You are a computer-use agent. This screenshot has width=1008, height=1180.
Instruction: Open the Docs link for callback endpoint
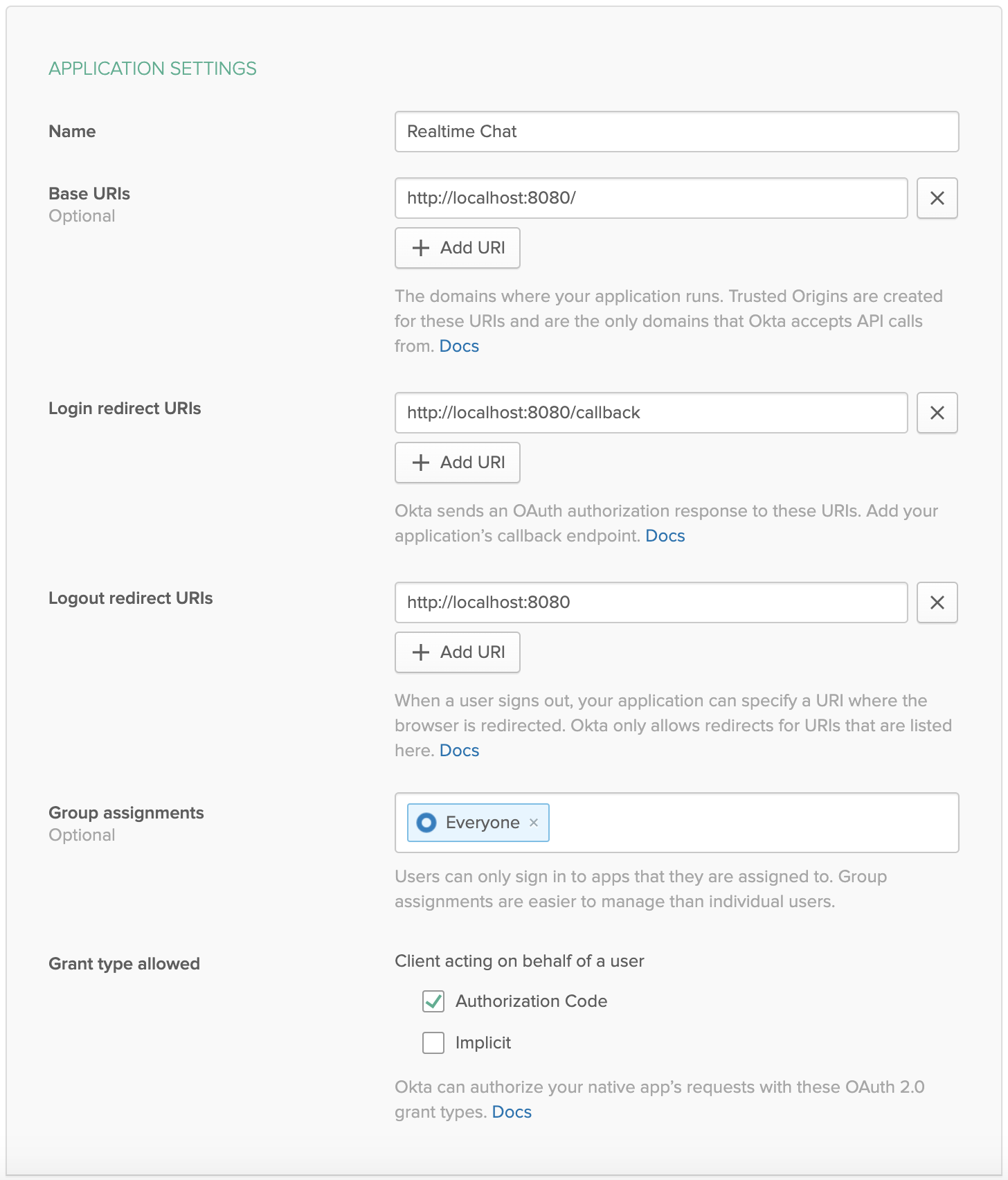point(665,536)
